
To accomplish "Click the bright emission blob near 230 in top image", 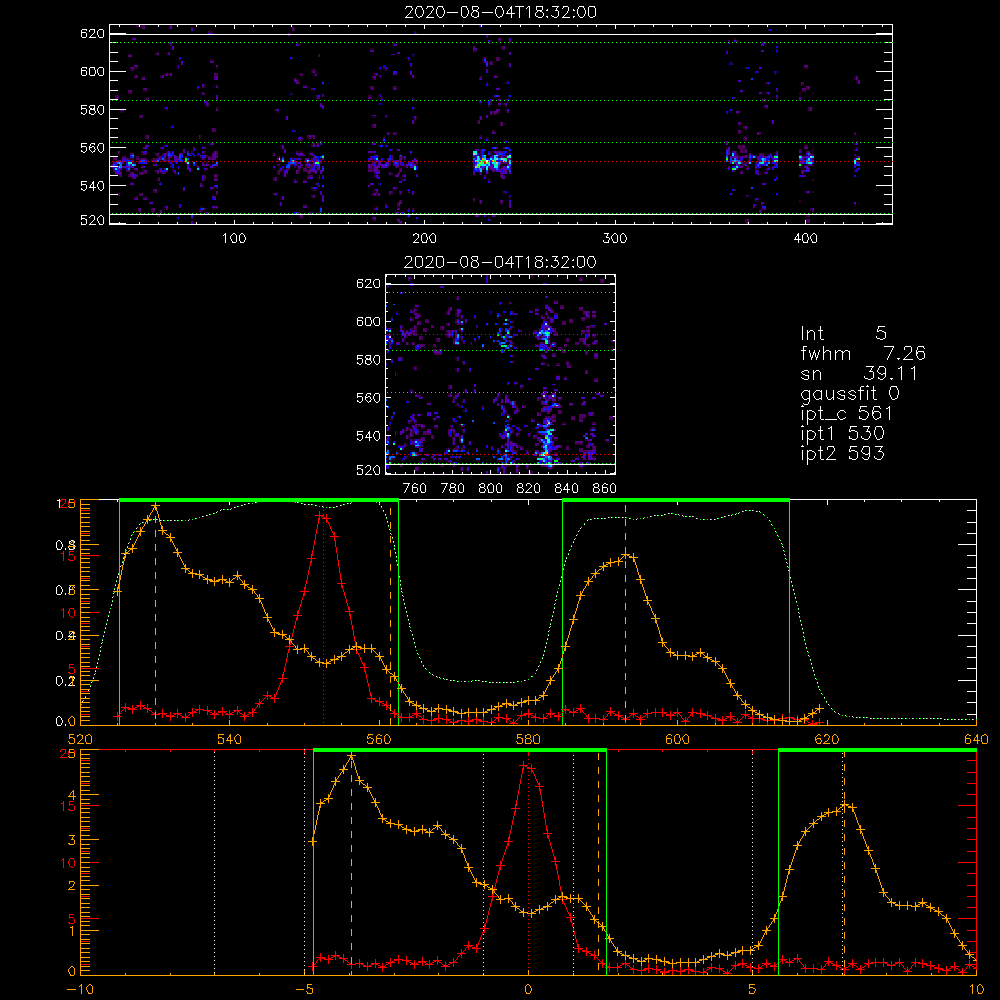I will (491, 161).
